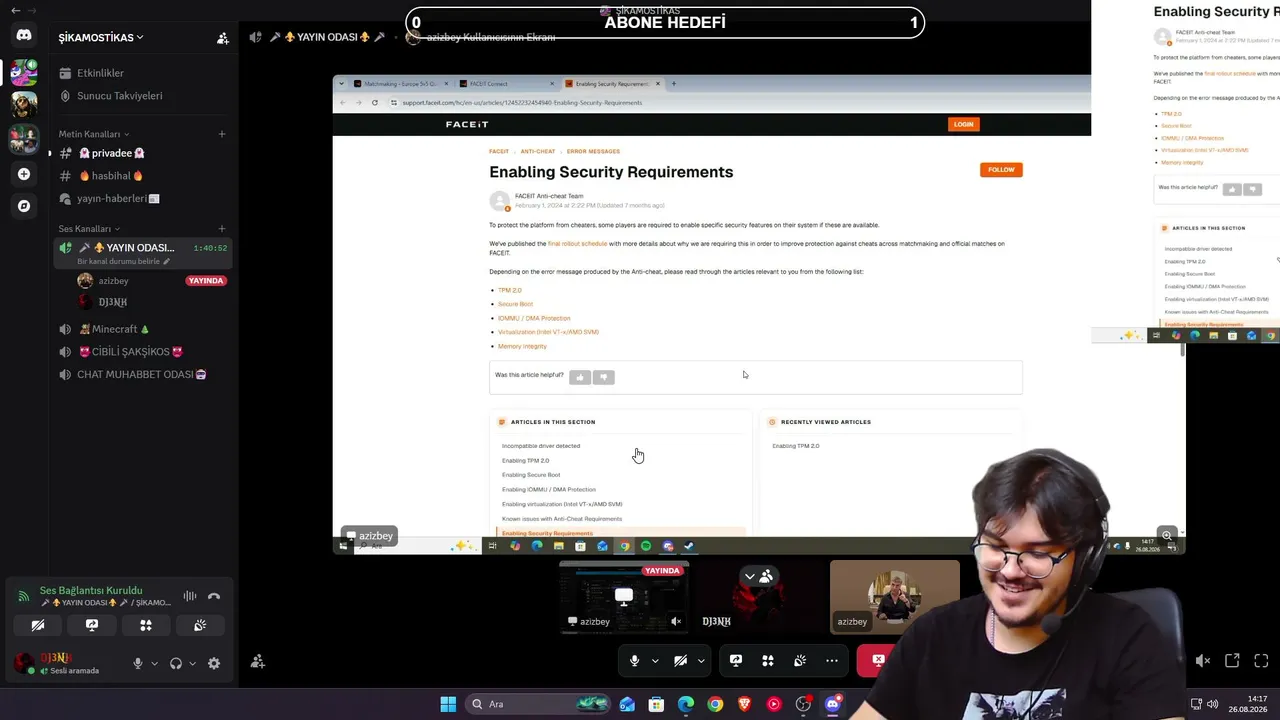Click the Windows taskbar search box

(x=540, y=704)
